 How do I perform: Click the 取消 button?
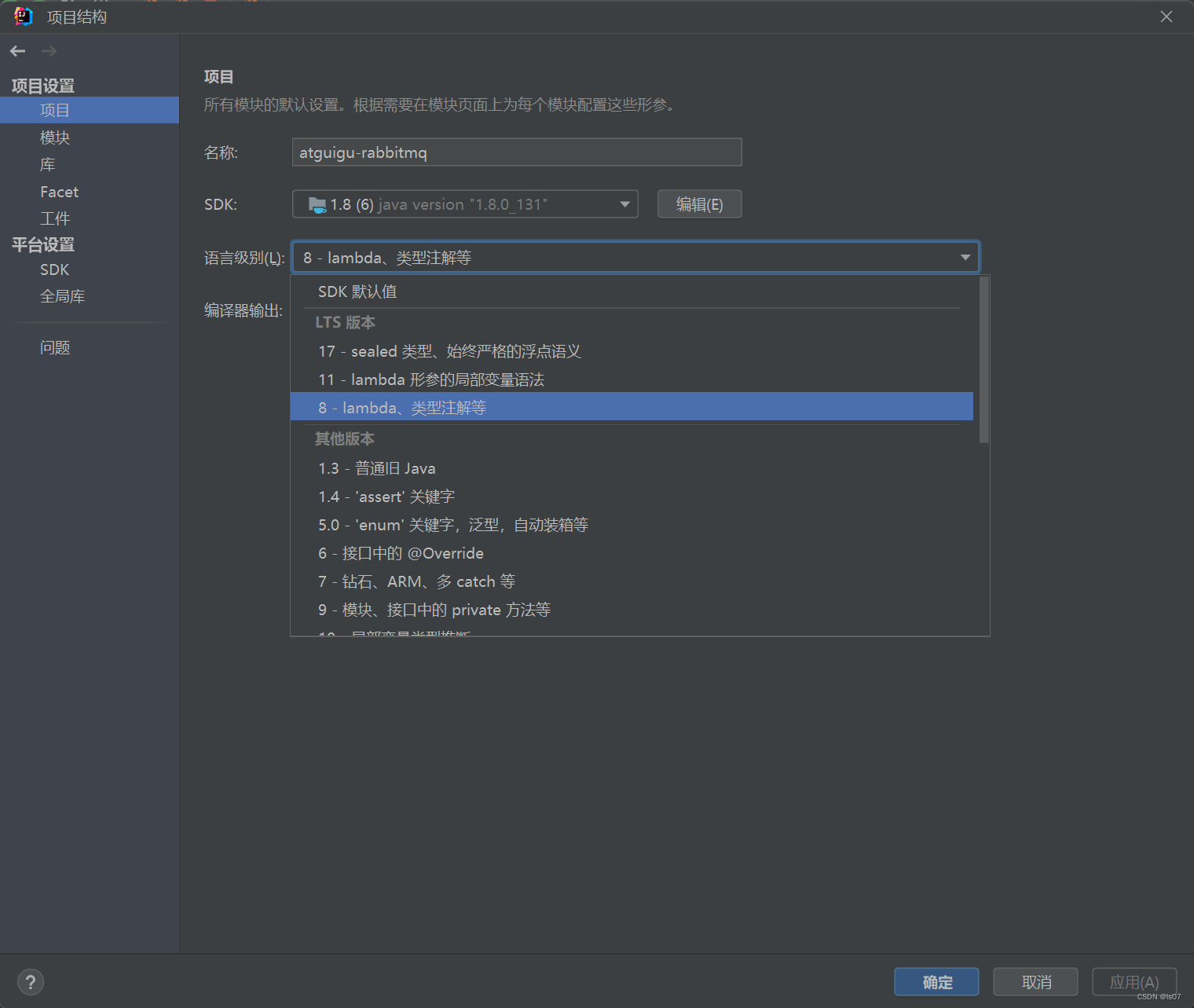point(1036,982)
